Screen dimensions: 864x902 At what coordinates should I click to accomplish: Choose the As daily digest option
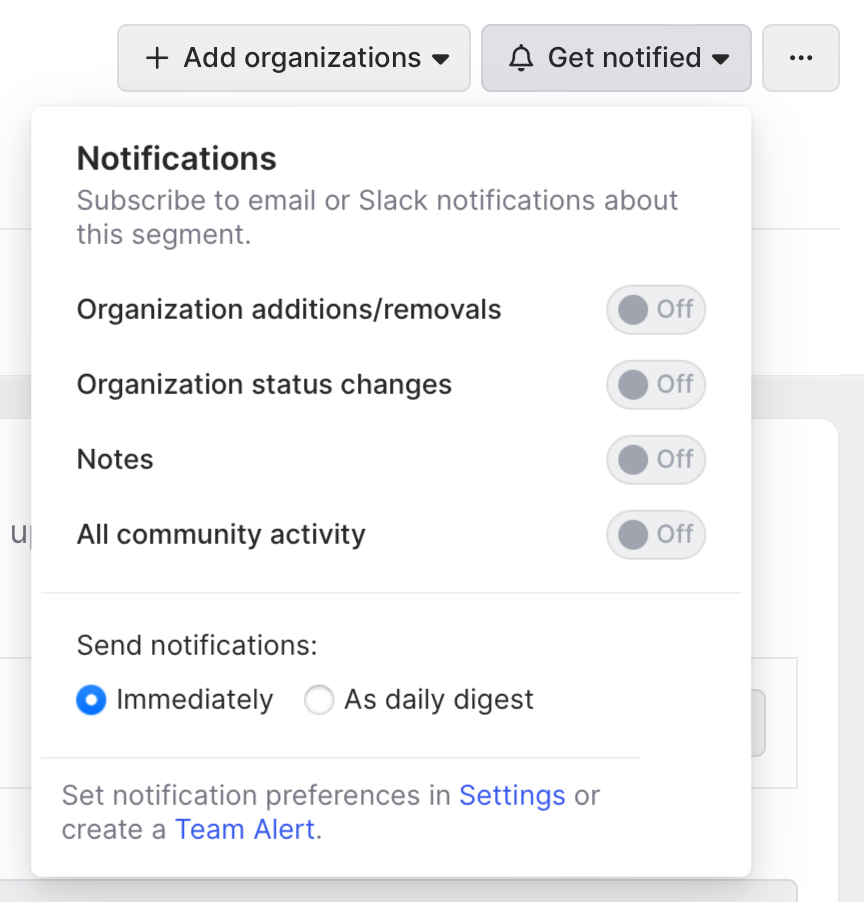pyautogui.click(x=319, y=700)
